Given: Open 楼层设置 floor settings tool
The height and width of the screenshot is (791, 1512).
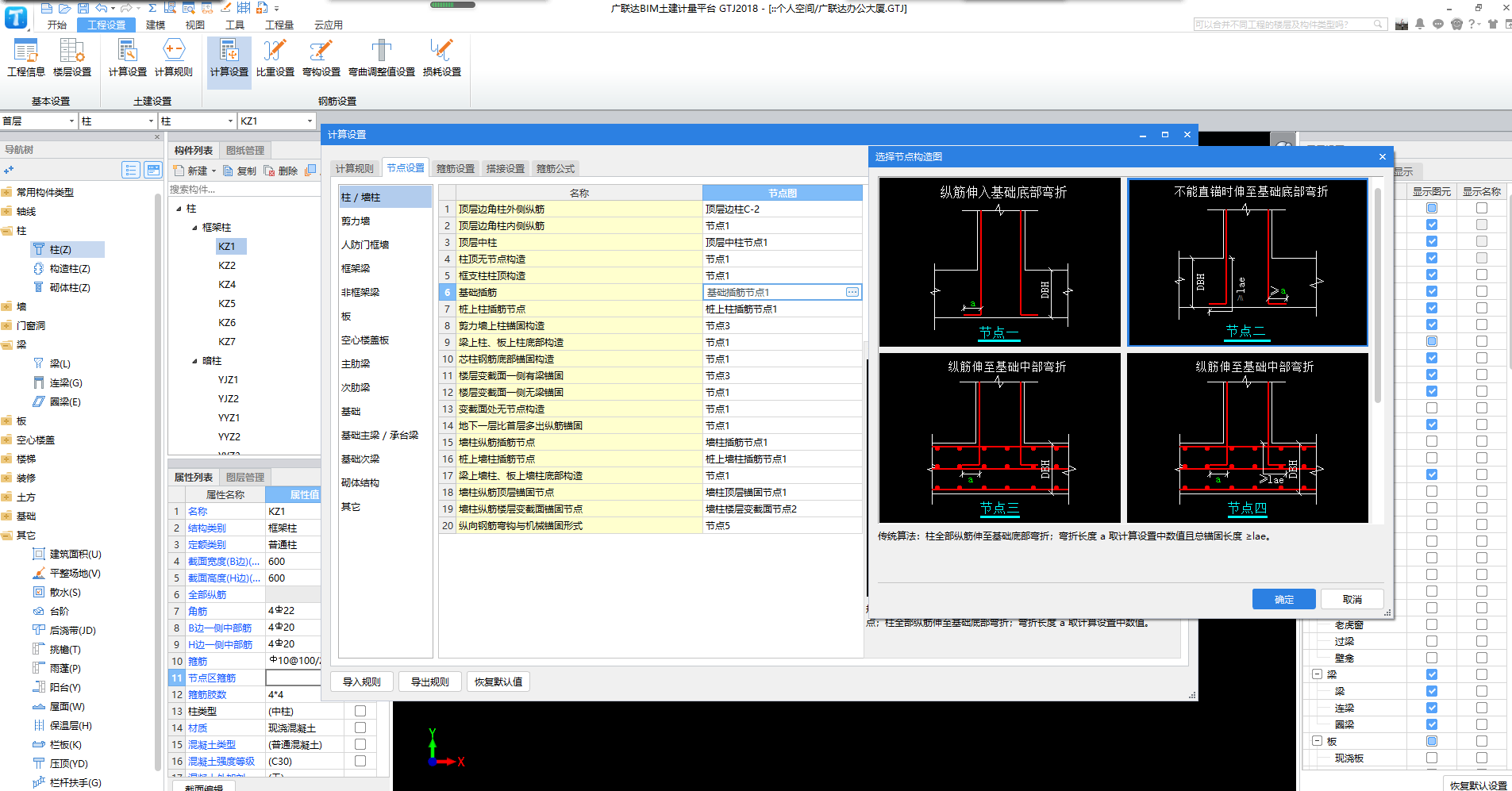Looking at the screenshot, I should click(72, 57).
